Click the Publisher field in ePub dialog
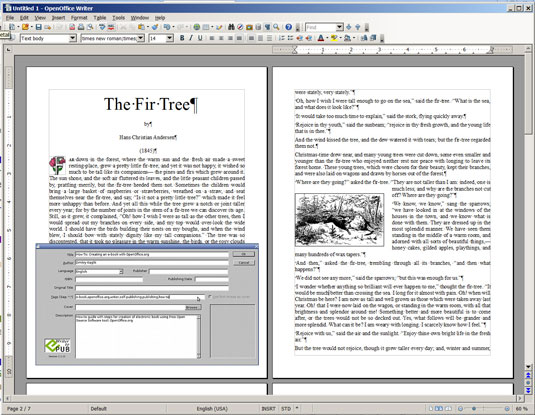Screen dimensions: 535x415 [189, 272]
